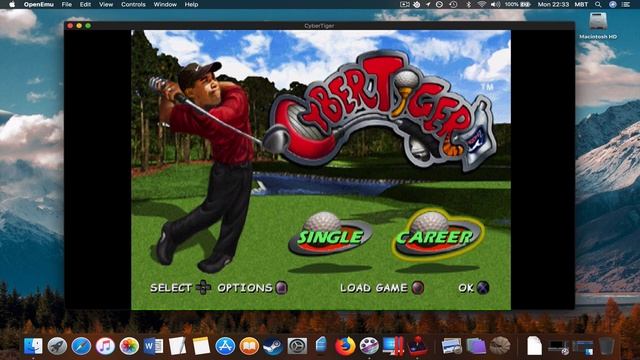640x360 pixels.
Task: Click the location arrow menu bar icon
Action: coord(428,4)
